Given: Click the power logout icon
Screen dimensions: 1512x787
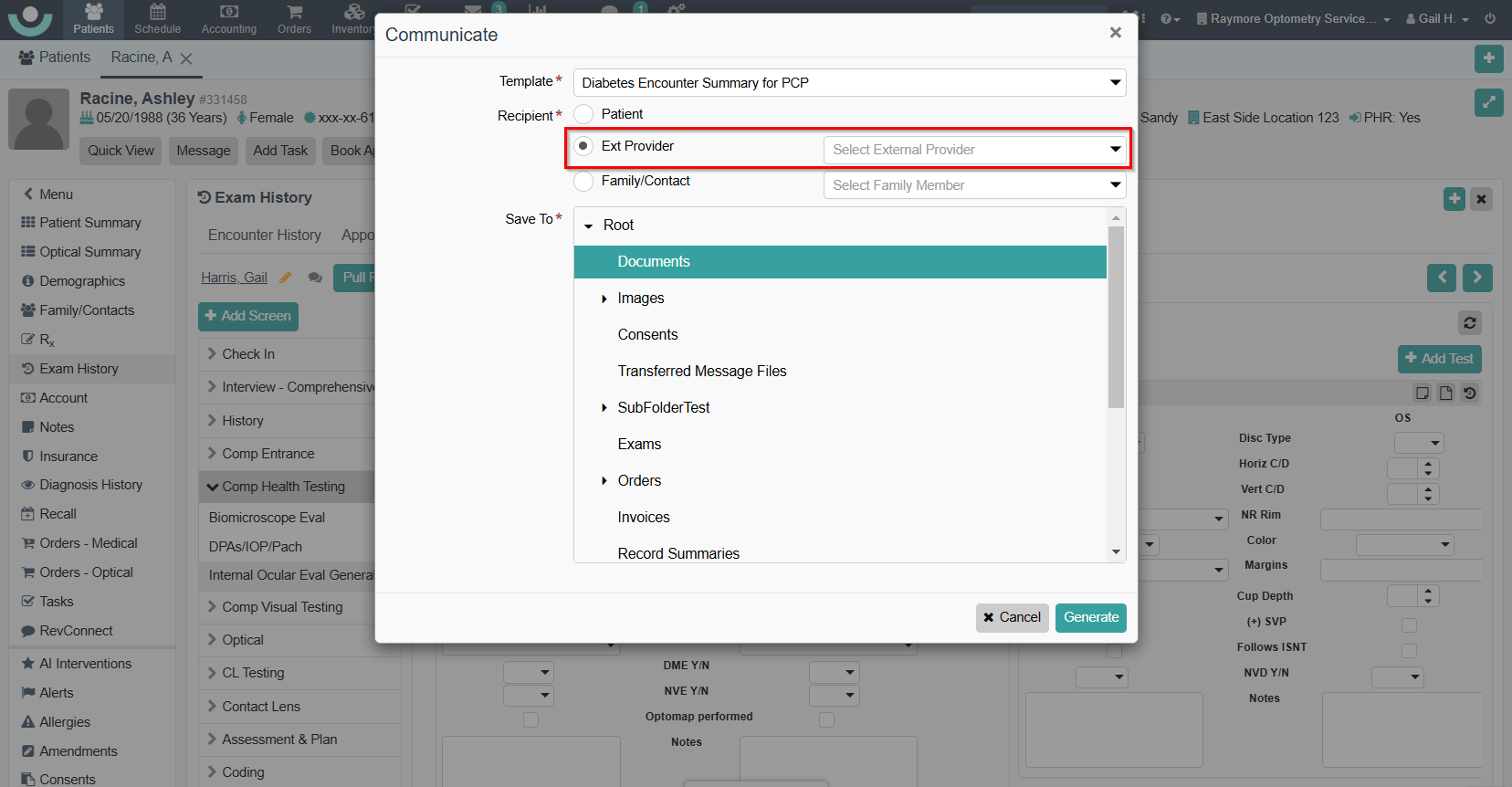Looking at the screenshot, I should point(1490,18).
